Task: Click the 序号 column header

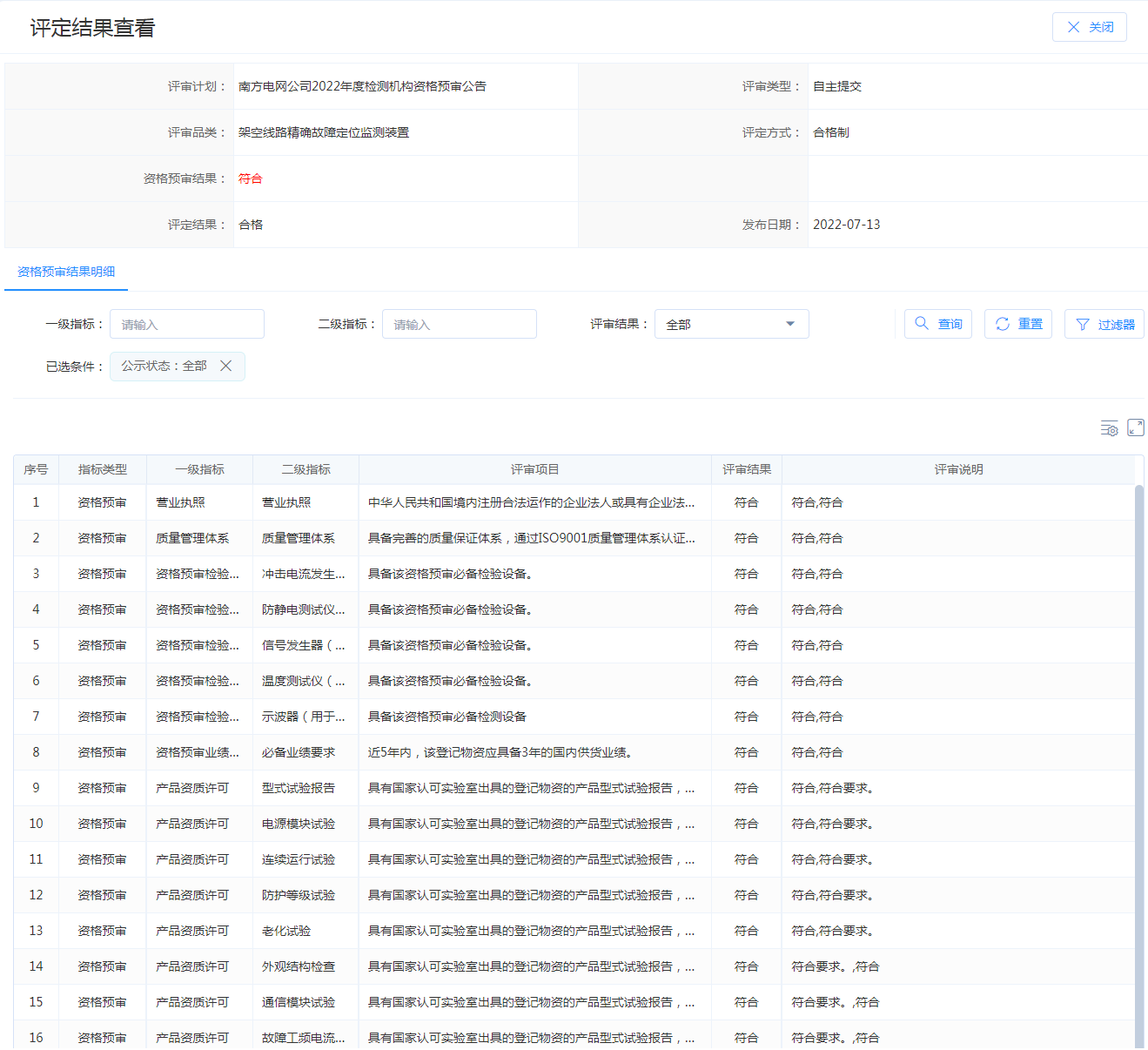Action: [x=36, y=469]
